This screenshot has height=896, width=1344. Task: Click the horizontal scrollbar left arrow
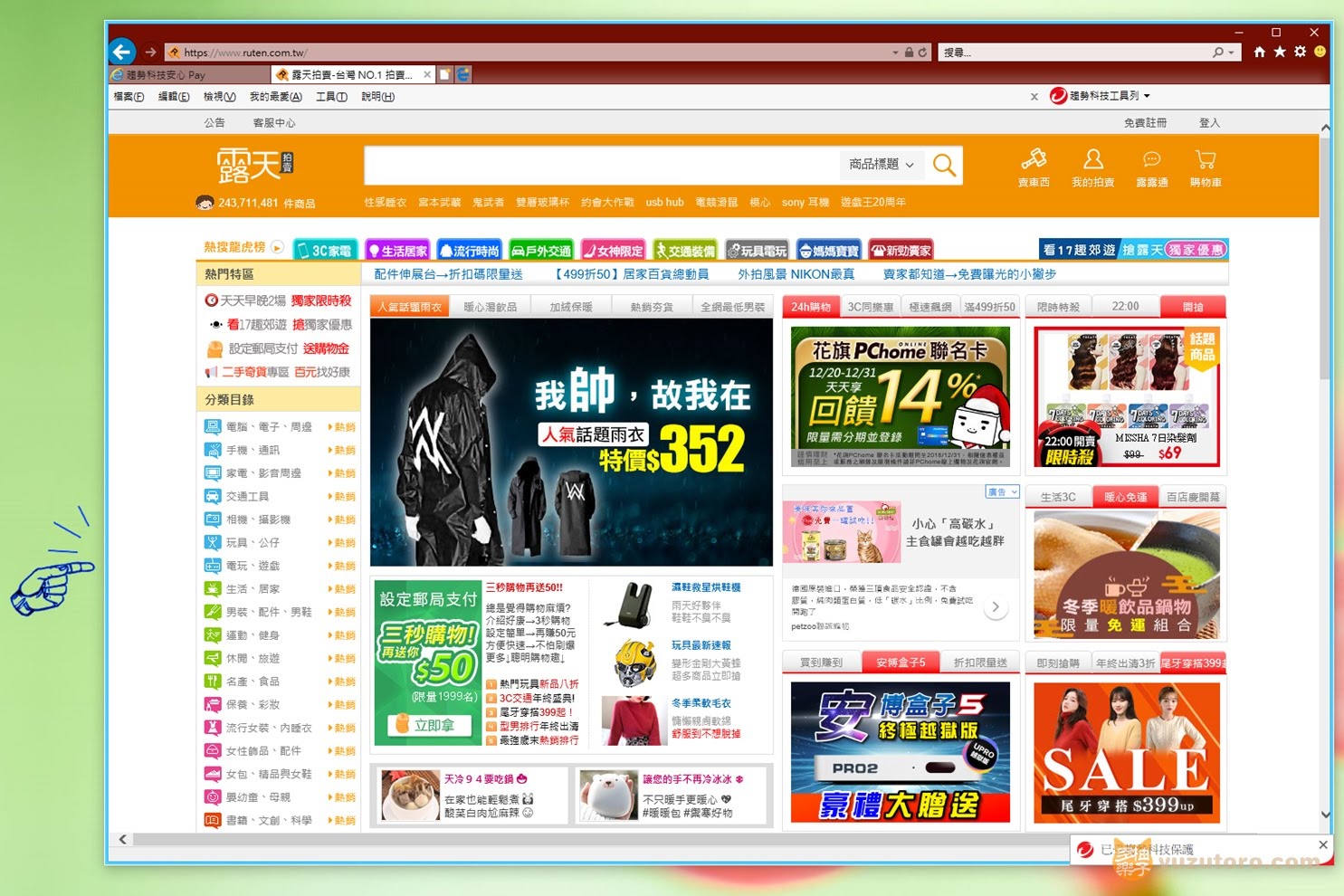123,840
